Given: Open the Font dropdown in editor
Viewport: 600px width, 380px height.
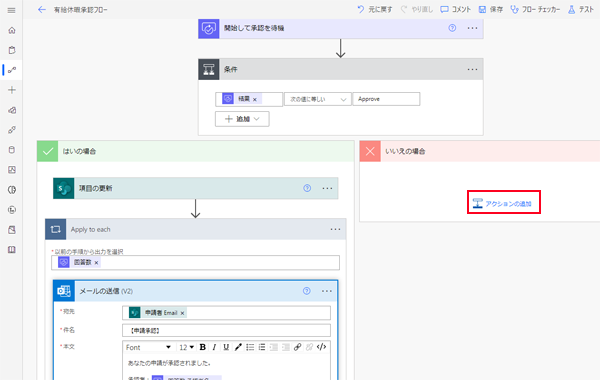Looking at the screenshot, I should point(148,347).
